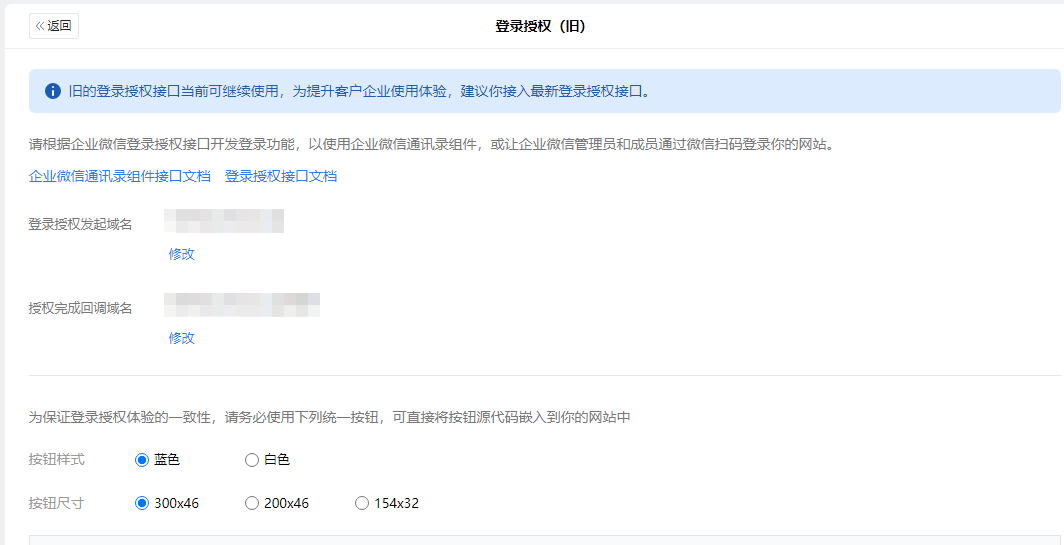Click the blurred 授权完成回调域名 value
Screen dimensions: 1064x545
(x=242, y=305)
